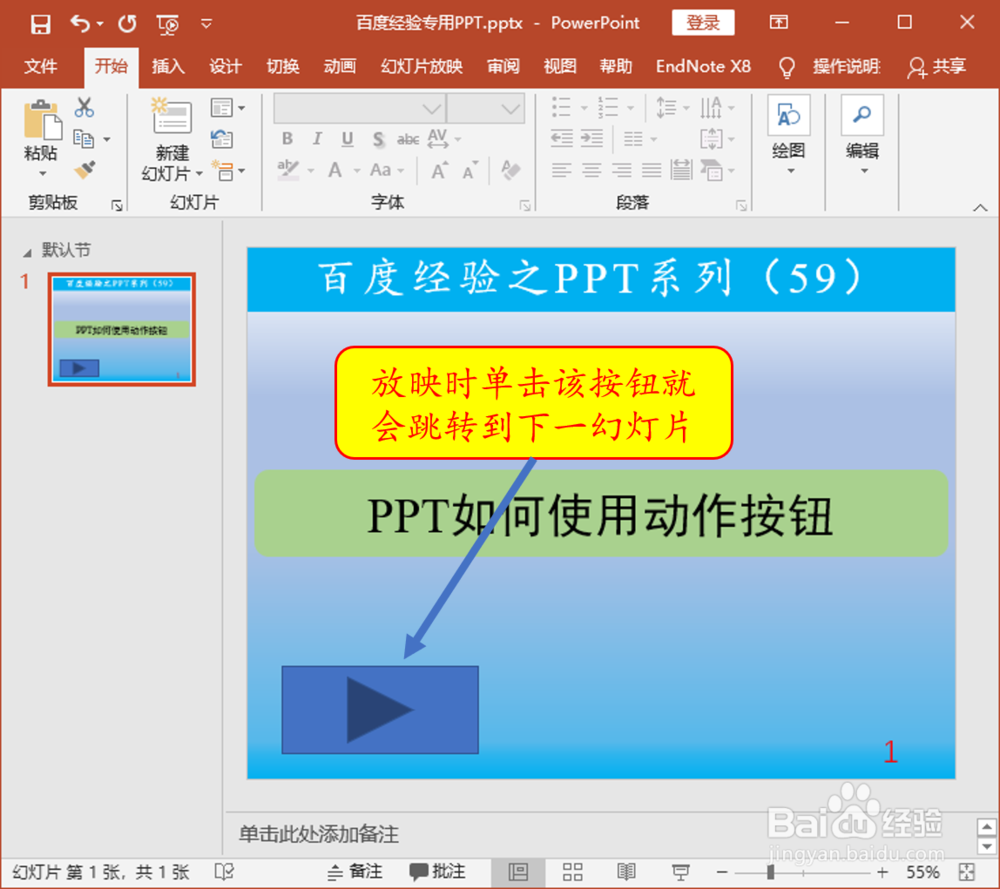
Task: Open the Section dropdown icon
Action: [227, 170]
